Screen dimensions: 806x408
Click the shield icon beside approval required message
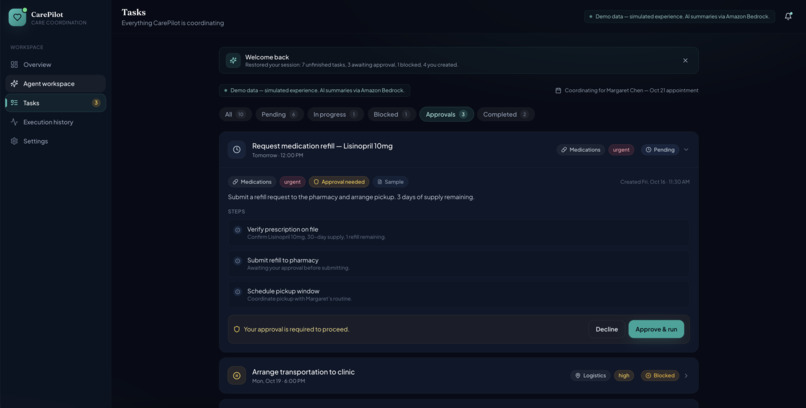pyautogui.click(x=237, y=329)
